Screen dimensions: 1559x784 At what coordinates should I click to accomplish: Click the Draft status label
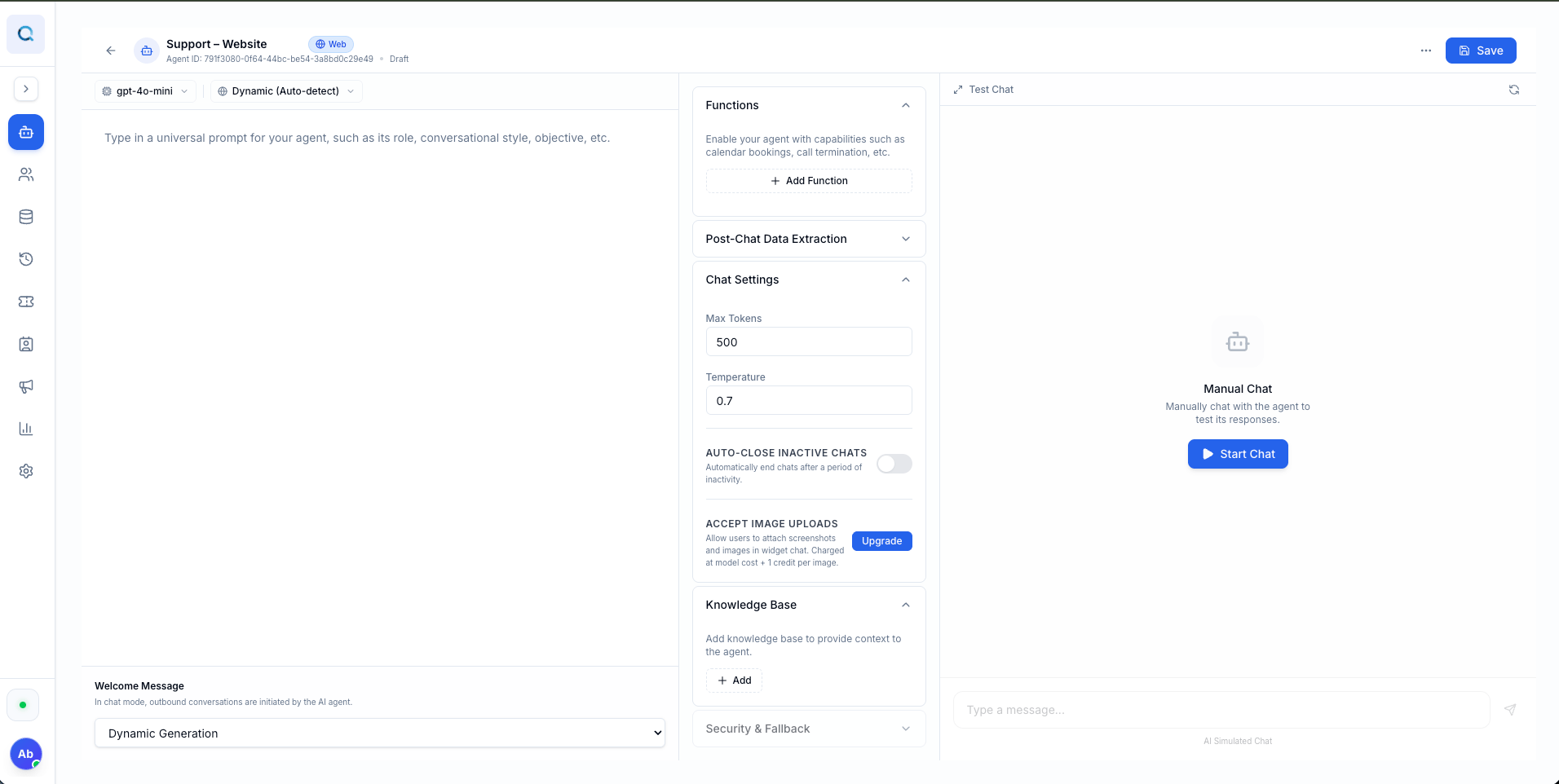(400, 59)
